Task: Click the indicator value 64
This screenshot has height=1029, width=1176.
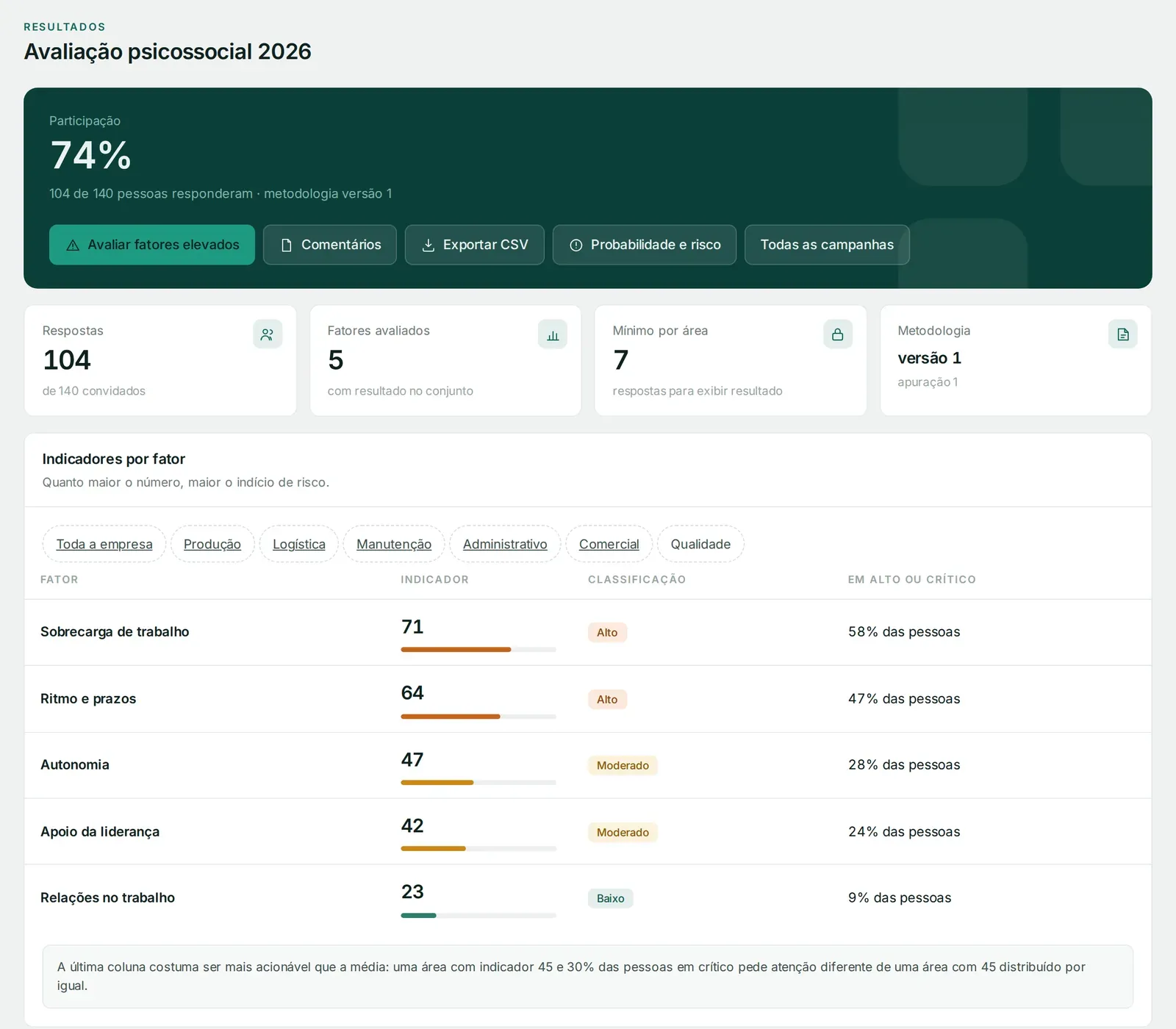Action: tap(412, 693)
